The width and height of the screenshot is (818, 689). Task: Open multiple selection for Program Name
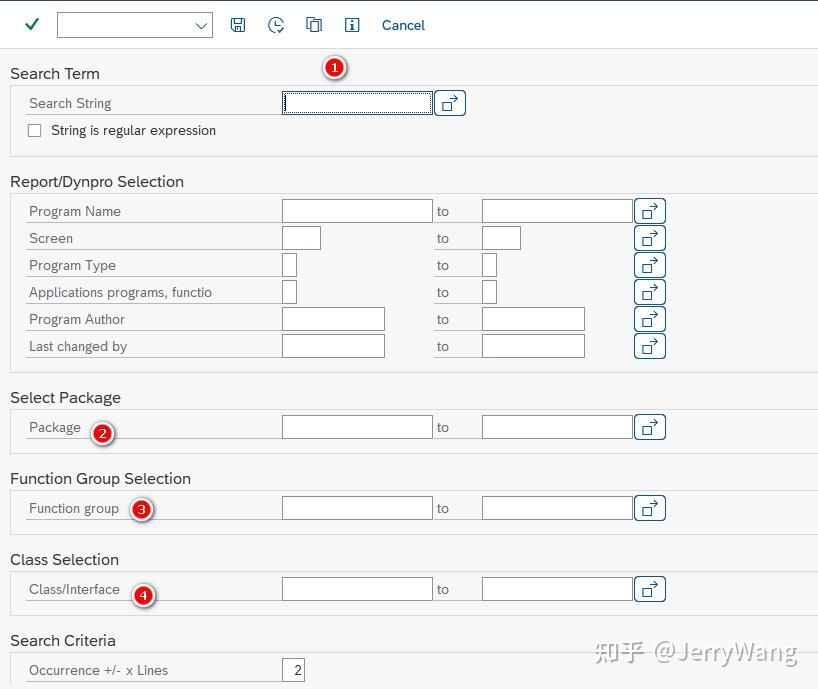[649, 210]
